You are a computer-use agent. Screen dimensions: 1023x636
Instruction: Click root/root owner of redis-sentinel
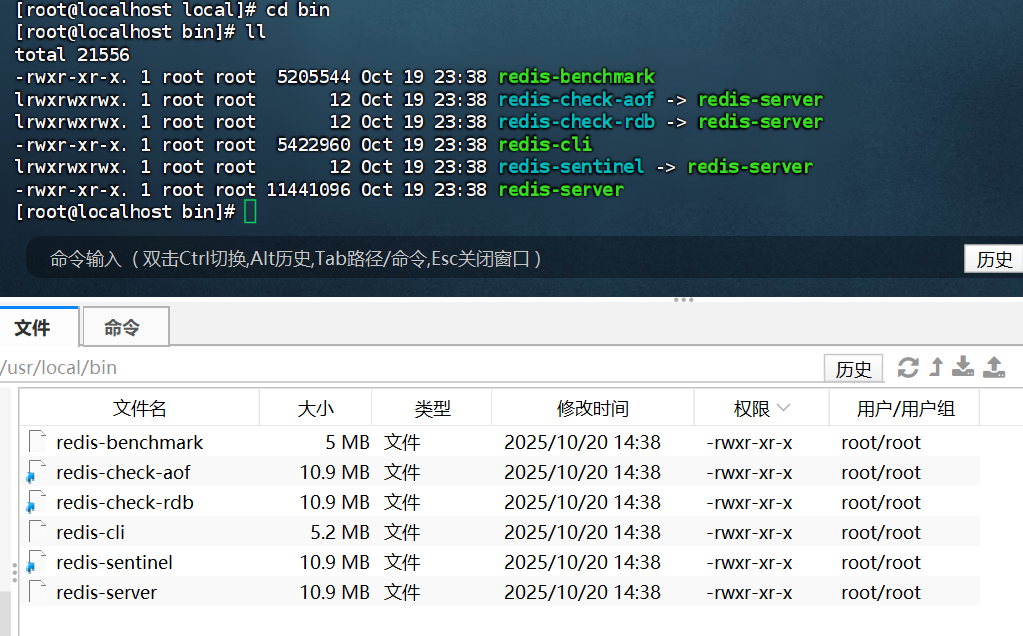[881, 562]
